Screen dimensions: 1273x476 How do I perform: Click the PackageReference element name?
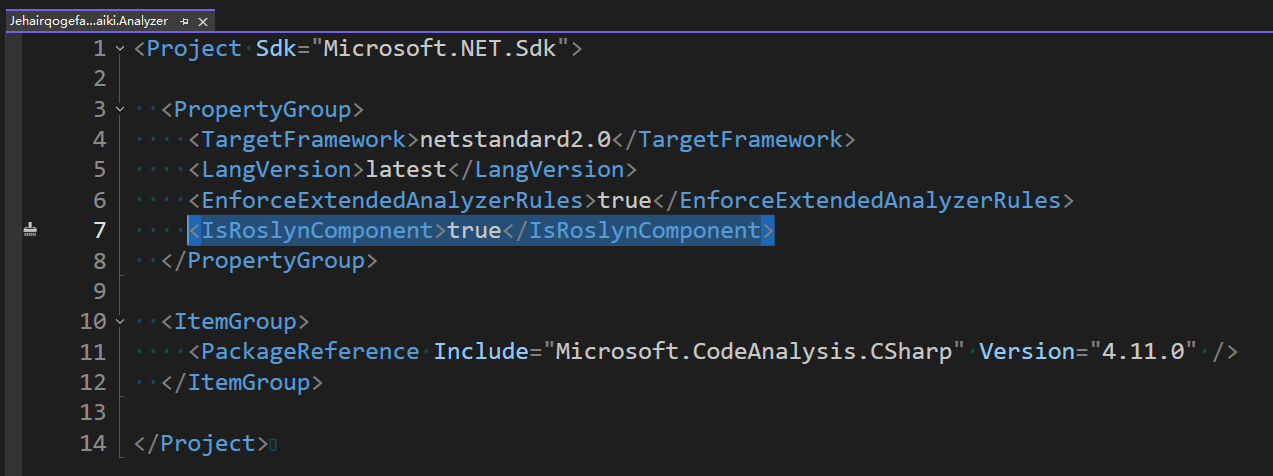pos(310,352)
